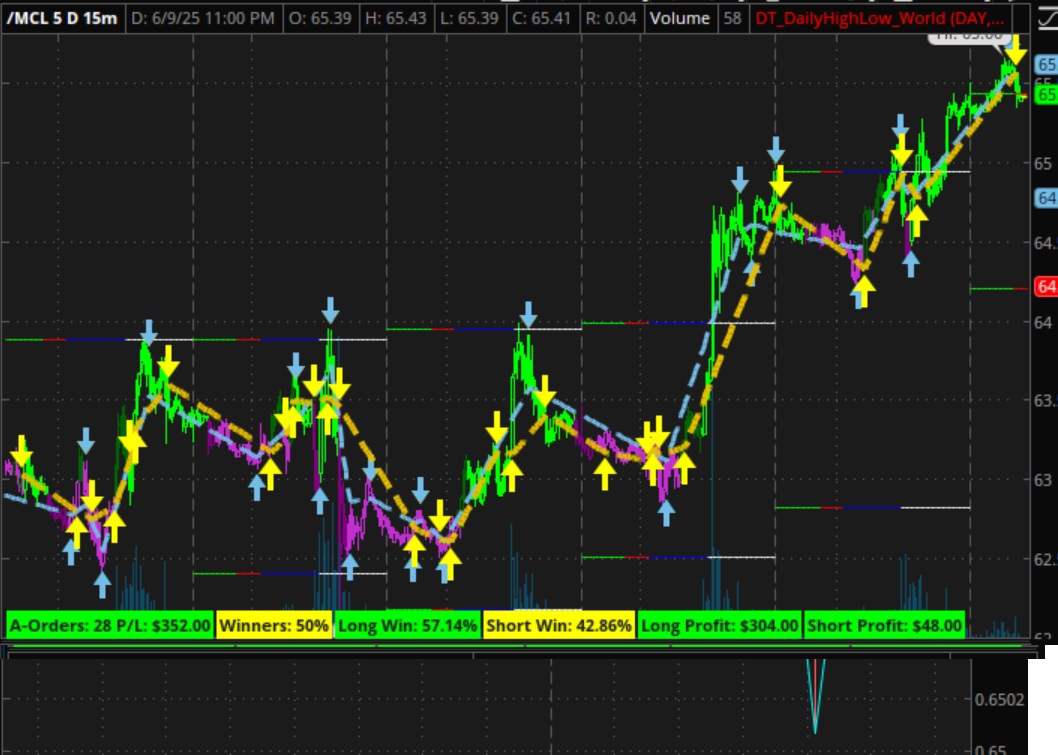Click the green last-price bubble on the axis
Screen dimensions: 1058x755
click(1047, 94)
